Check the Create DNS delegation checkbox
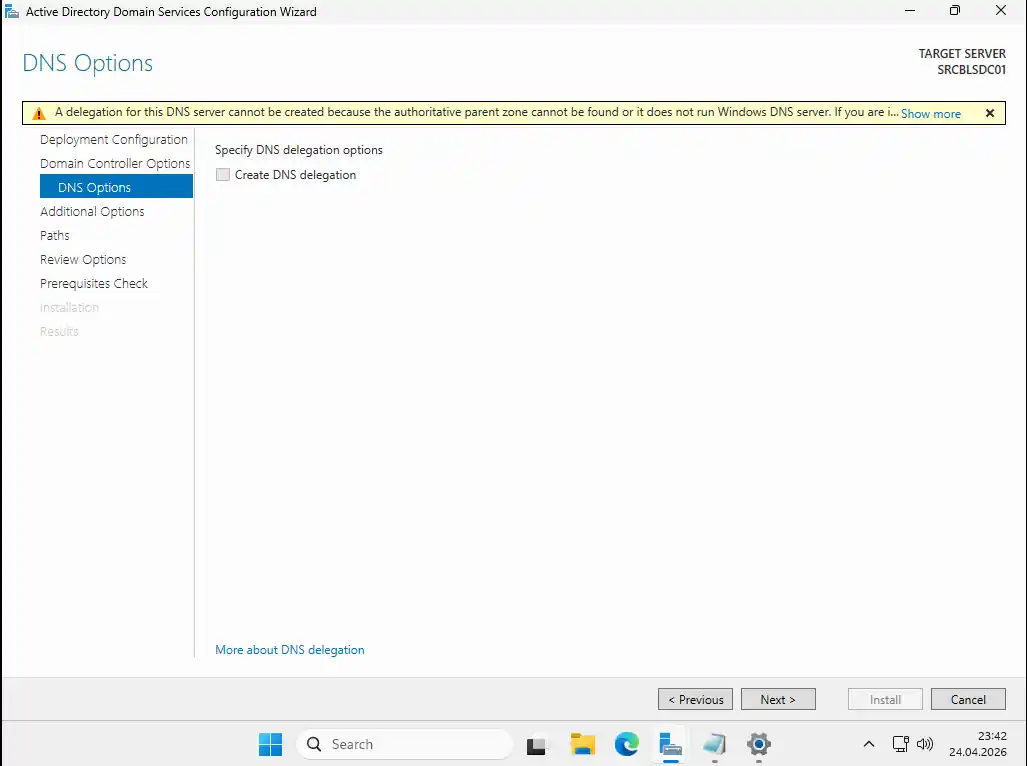 pyautogui.click(x=223, y=175)
